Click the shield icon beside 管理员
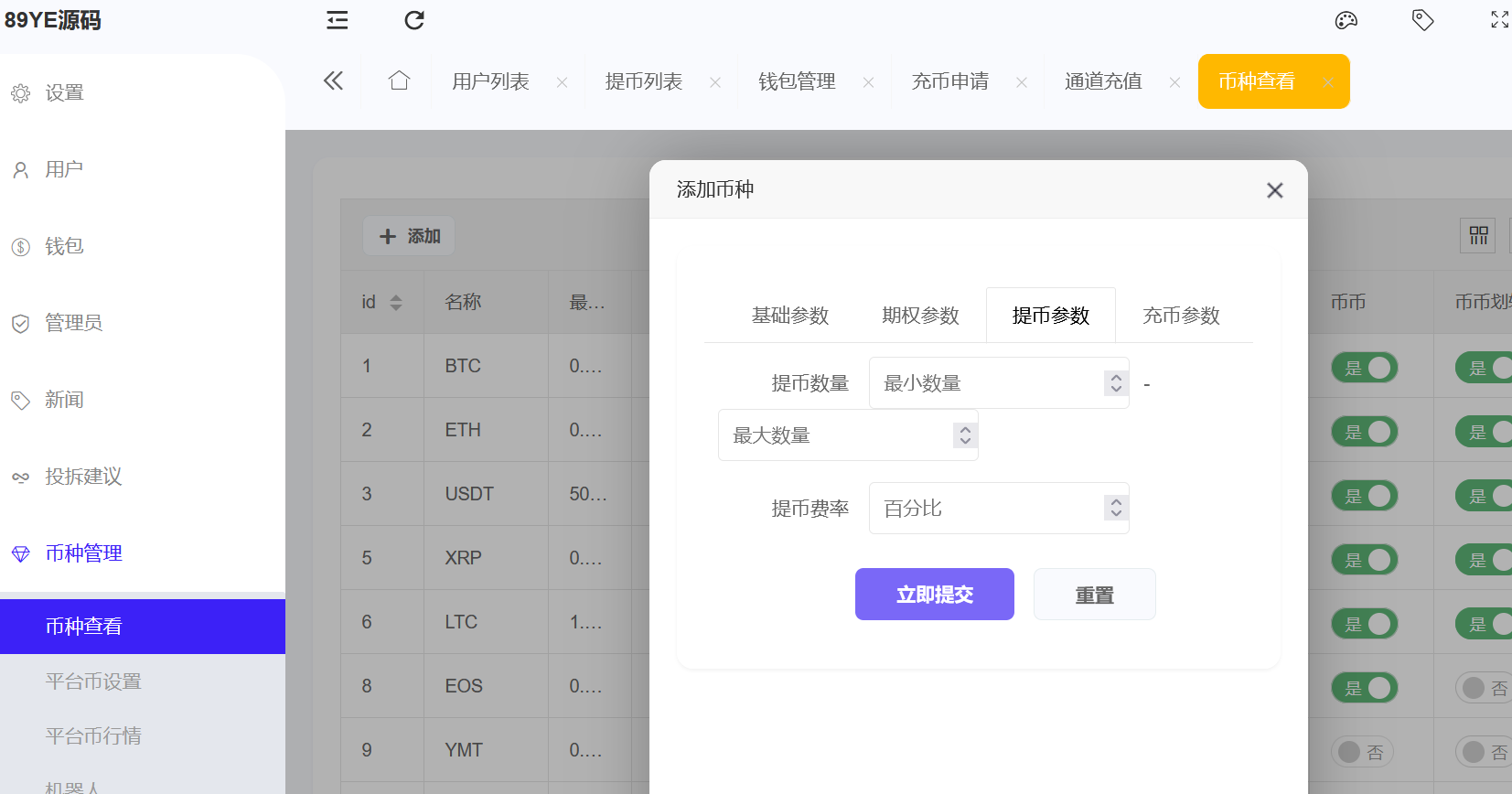This screenshot has height=794, width=1512. point(20,324)
